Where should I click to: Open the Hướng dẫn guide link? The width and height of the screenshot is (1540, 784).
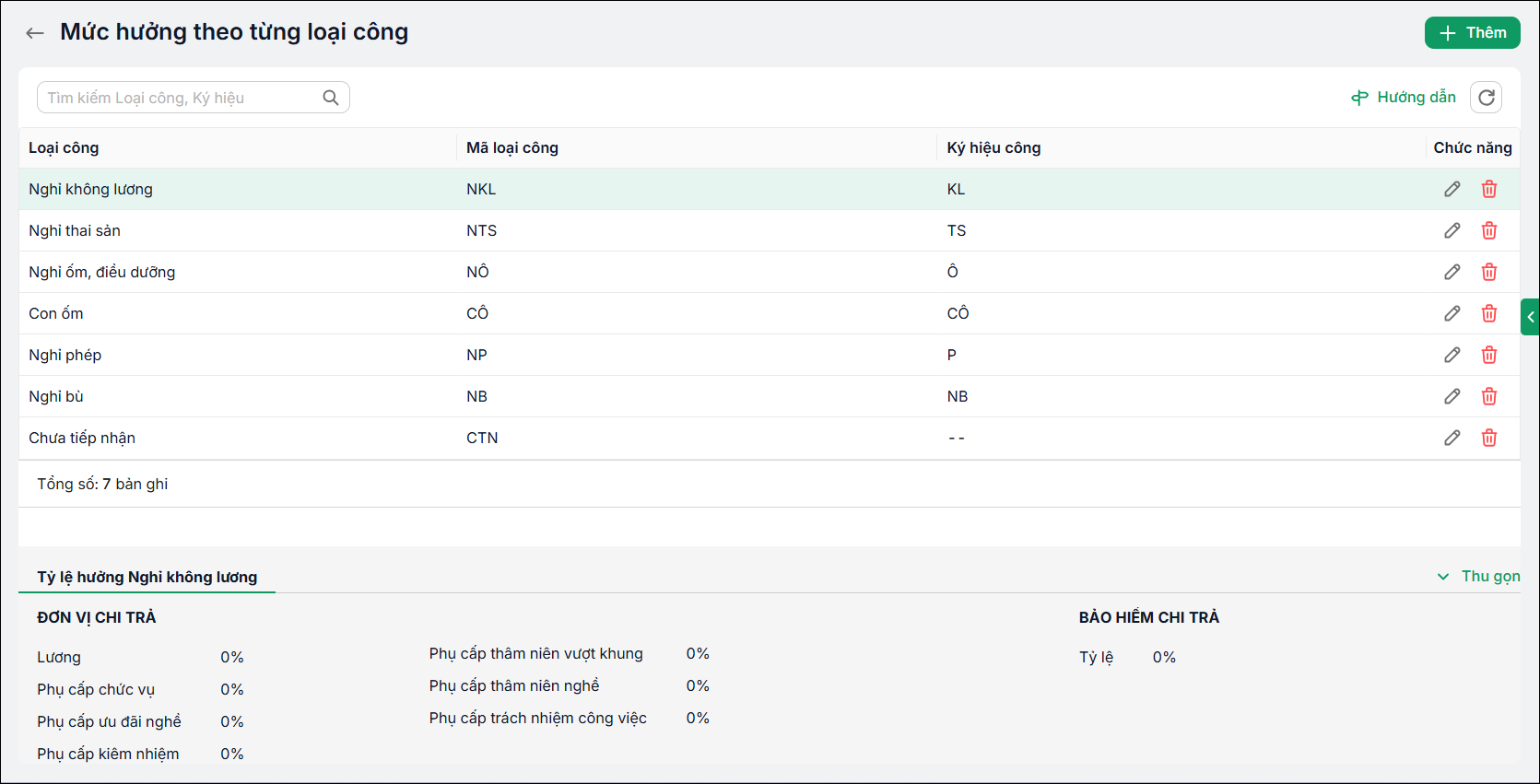(1404, 98)
